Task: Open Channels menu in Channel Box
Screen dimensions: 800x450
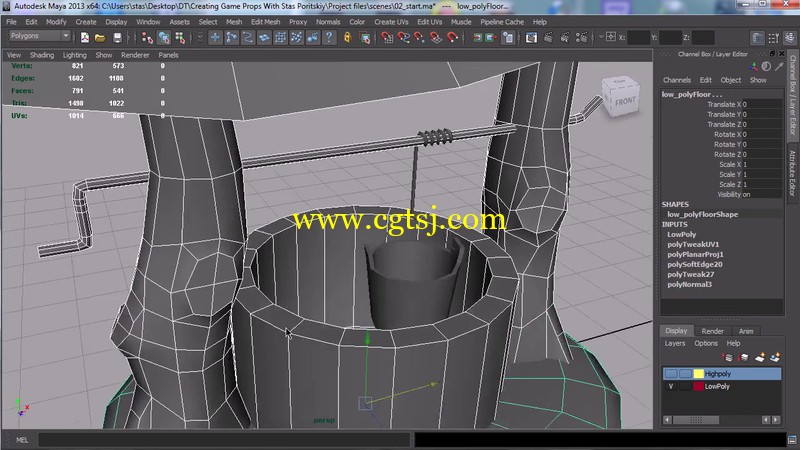Action: (x=677, y=80)
